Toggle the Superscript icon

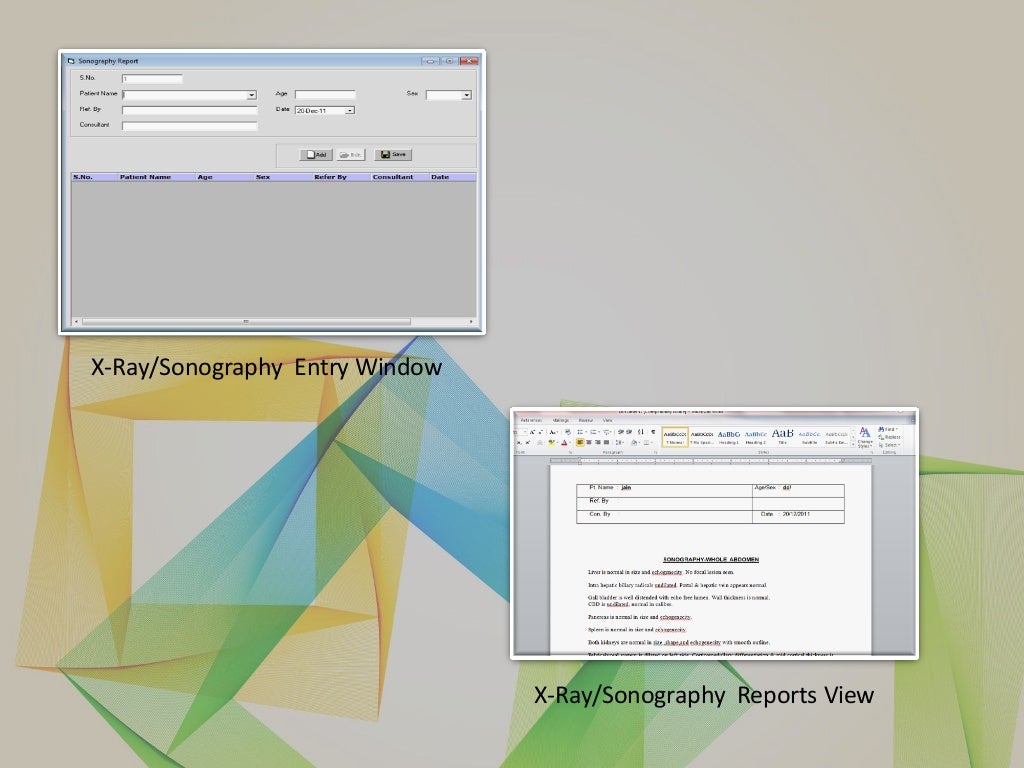coord(528,443)
